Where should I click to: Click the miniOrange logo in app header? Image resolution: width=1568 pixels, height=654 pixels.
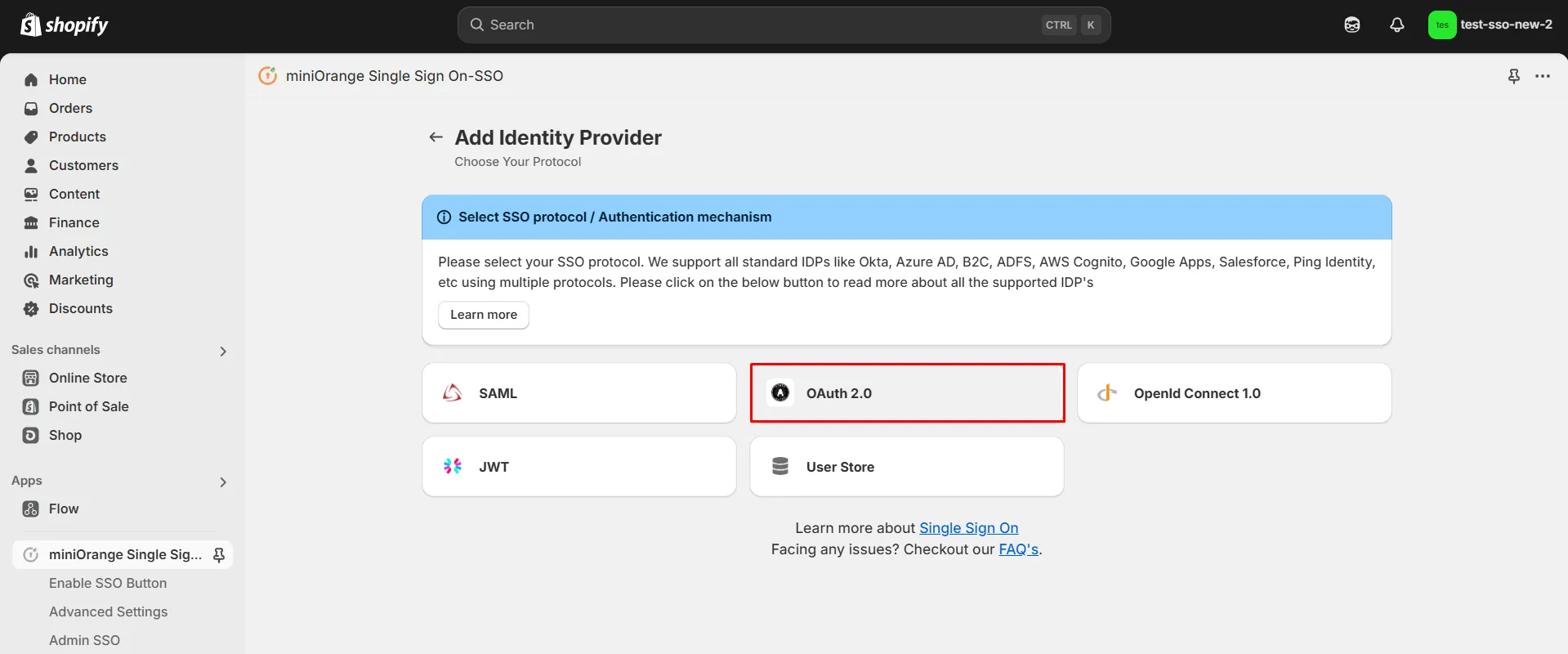pyautogui.click(x=268, y=76)
